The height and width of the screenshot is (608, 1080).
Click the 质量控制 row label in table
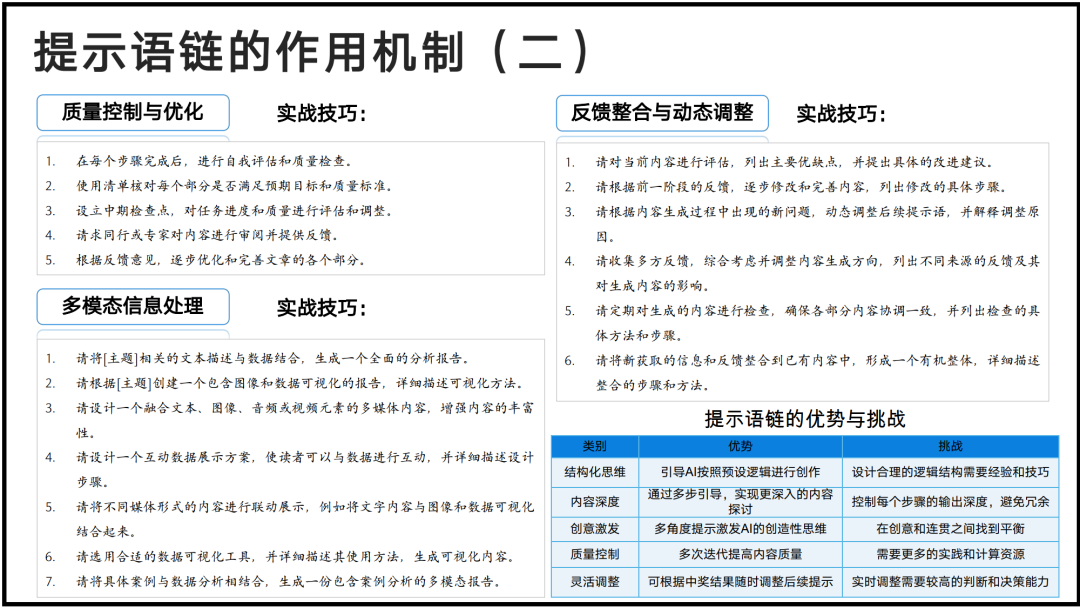[x=594, y=554]
